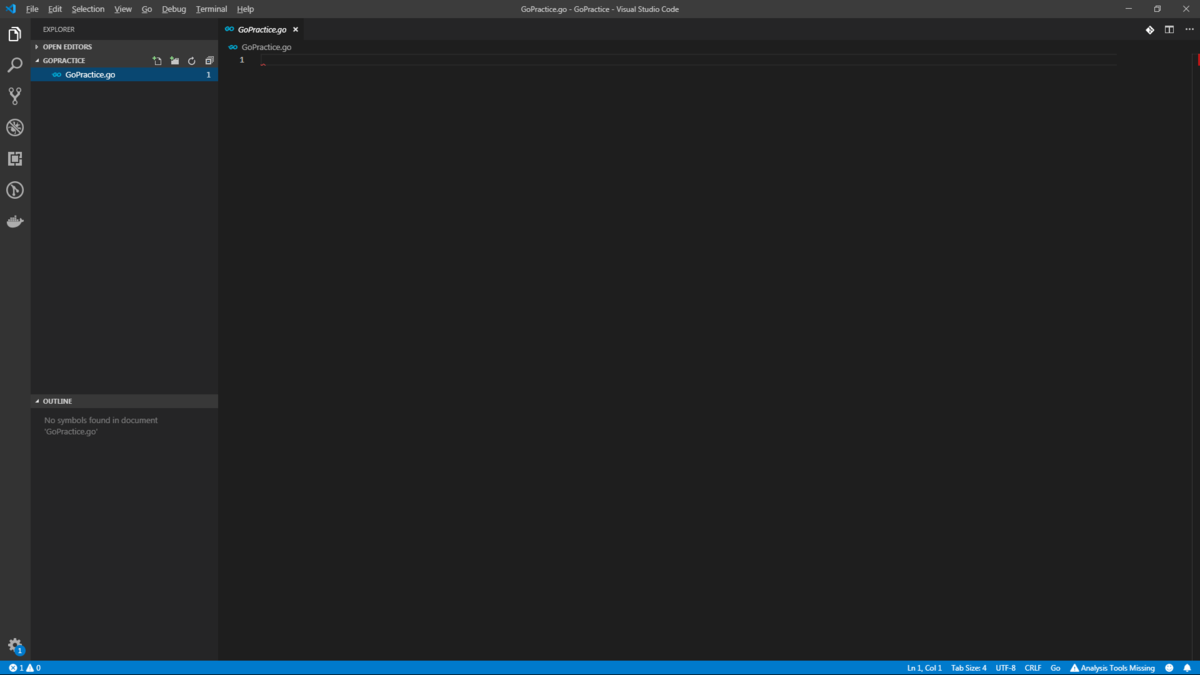Restore down the window from title bar
Screen dimensions: 1200x675
[1157, 9]
